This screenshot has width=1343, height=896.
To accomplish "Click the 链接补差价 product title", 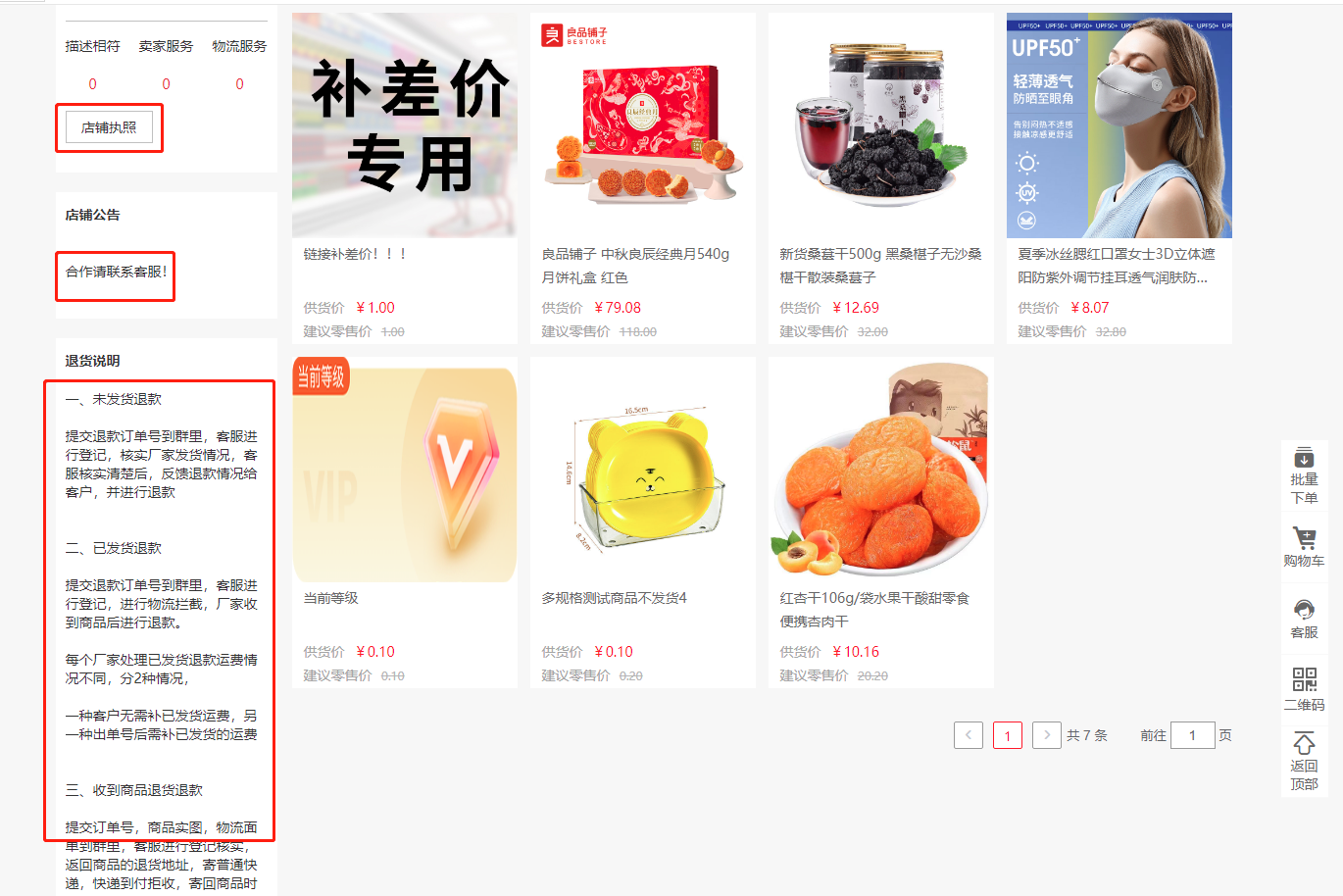I will 355,254.
